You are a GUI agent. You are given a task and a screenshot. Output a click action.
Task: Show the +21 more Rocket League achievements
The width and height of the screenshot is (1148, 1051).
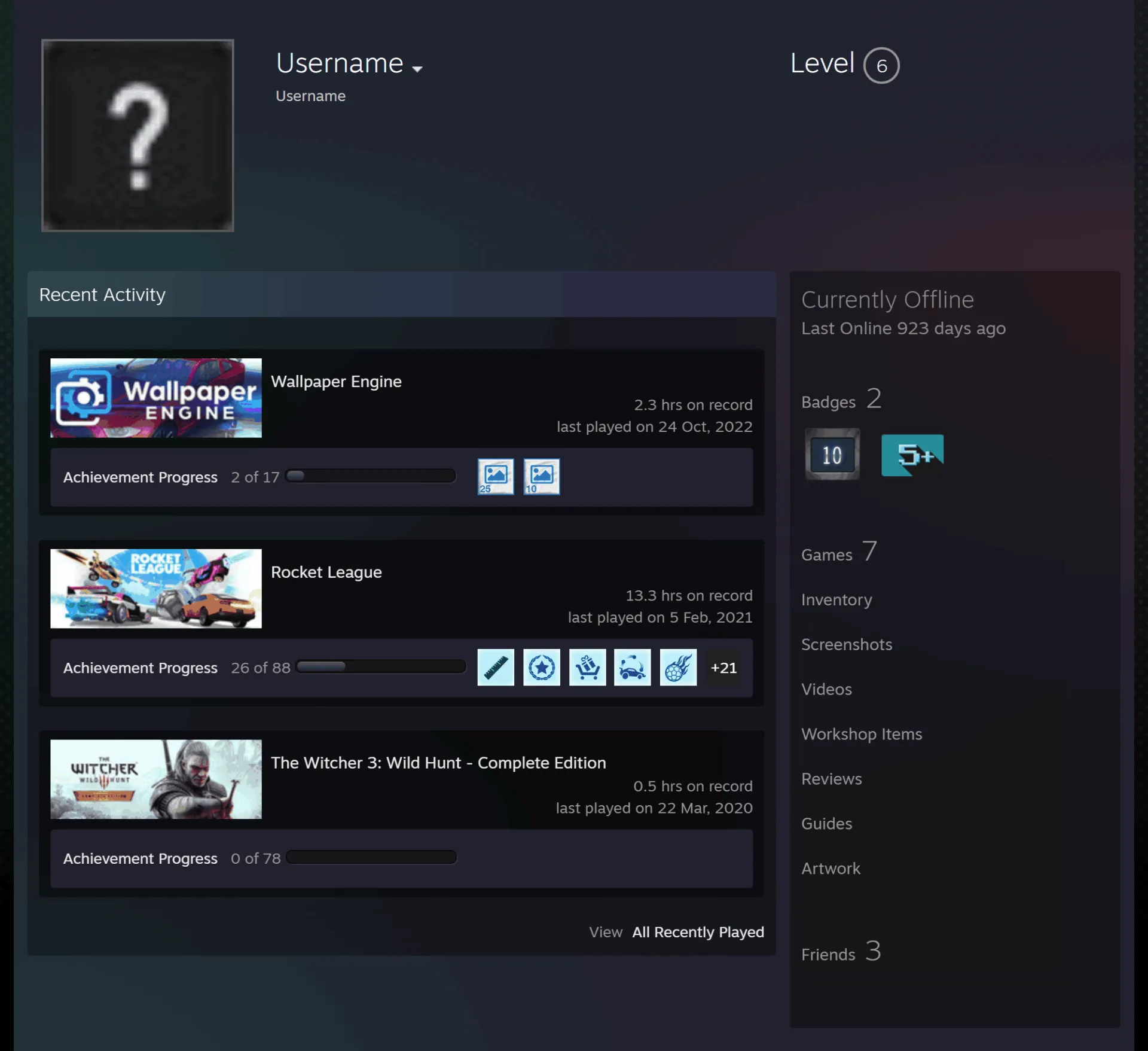pyautogui.click(x=723, y=668)
